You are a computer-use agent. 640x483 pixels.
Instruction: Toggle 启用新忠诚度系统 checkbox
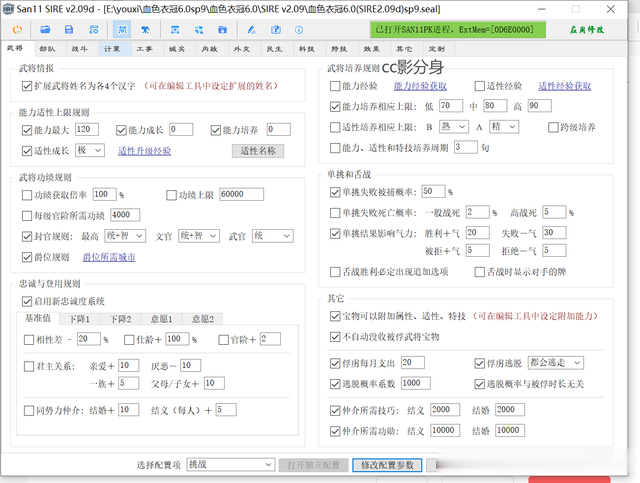(27, 300)
